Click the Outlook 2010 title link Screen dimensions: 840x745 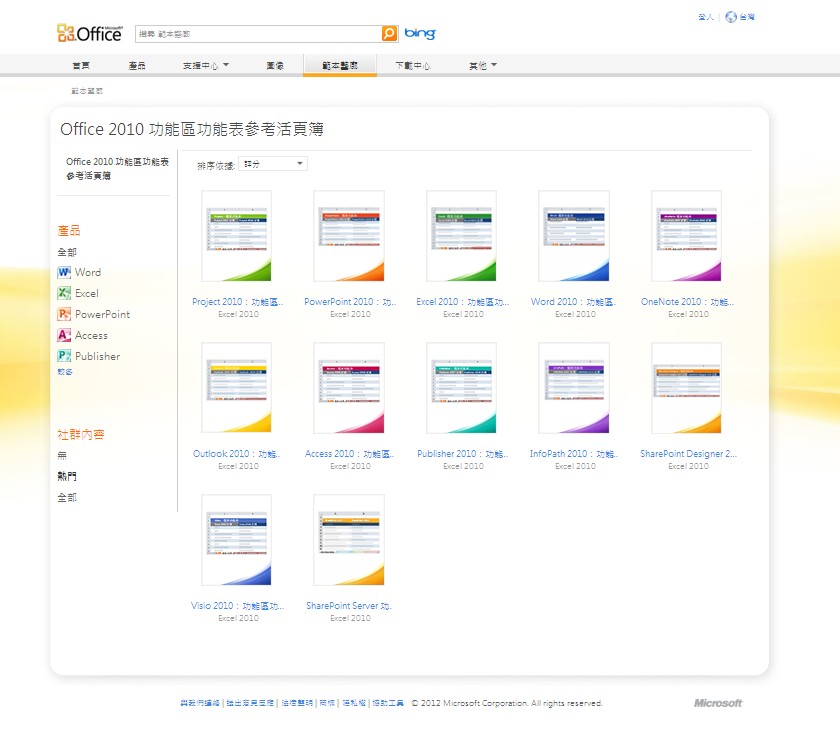coord(236,454)
